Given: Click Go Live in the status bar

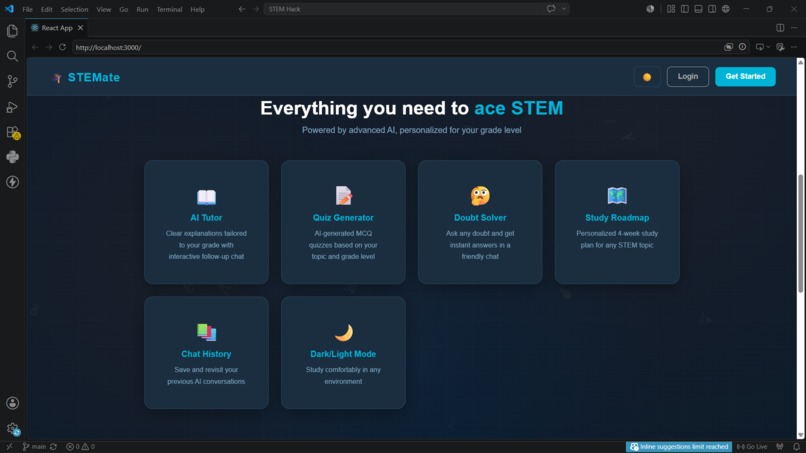Looking at the screenshot, I should (x=752, y=447).
